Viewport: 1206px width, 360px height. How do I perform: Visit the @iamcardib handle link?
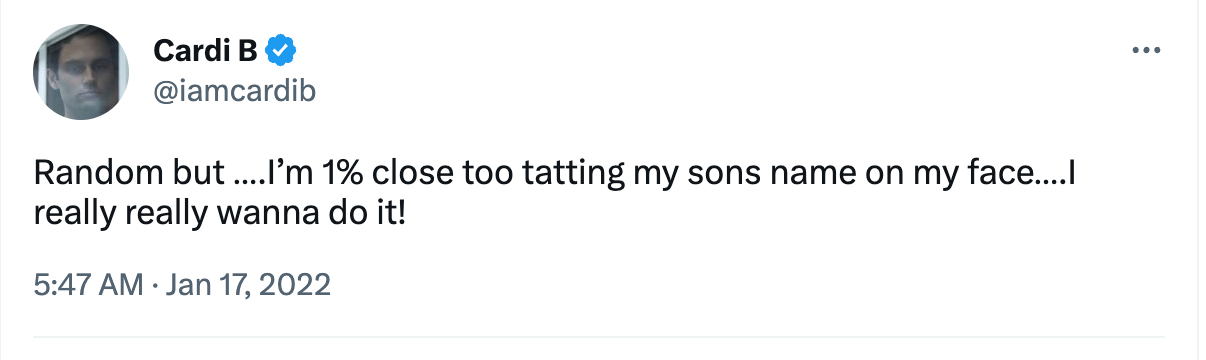234,90
